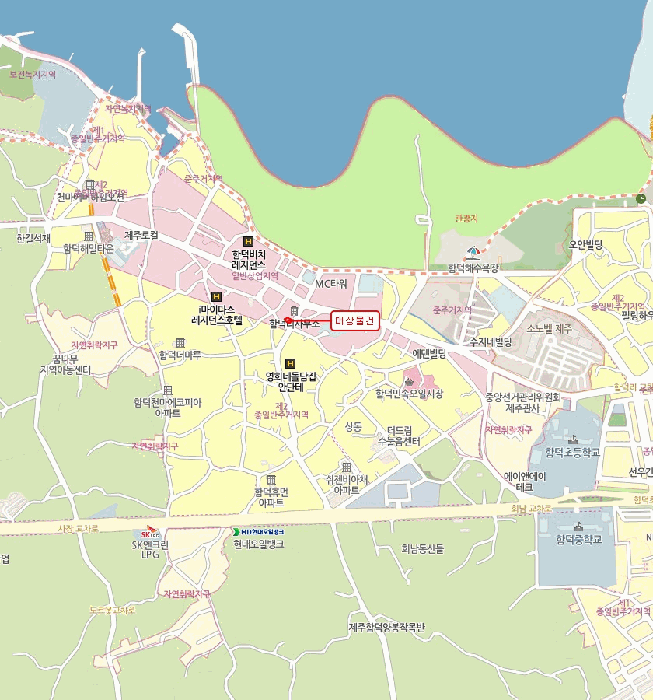Screen dimensions: 653x700
Task: Click the 보전녹지지역 label at top left
Action: pos(33,75)
